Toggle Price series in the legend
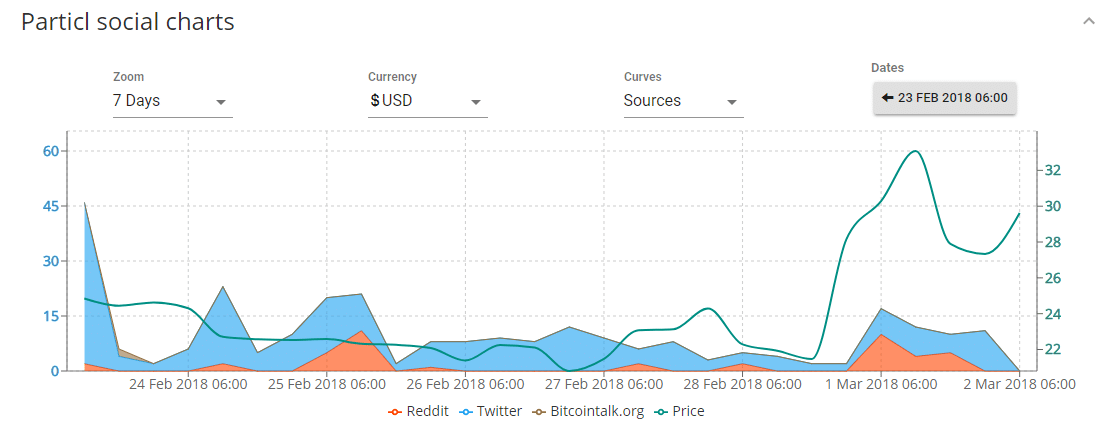This screenshot has height=433, width=1103. [678, 411]
